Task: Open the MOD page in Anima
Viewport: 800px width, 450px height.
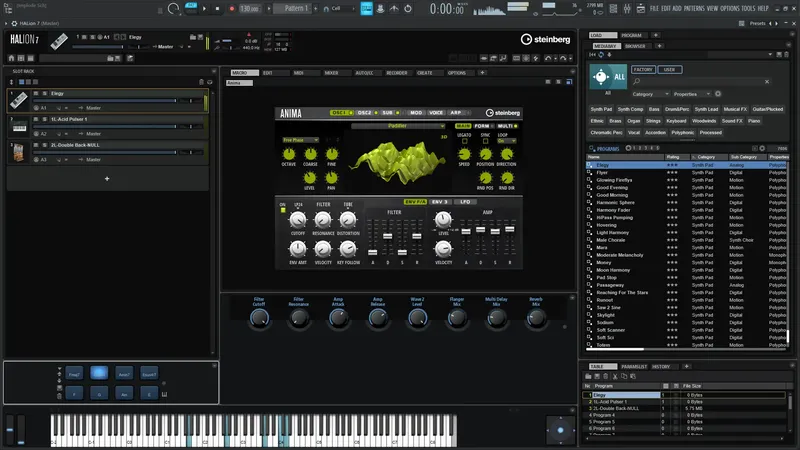Action: click(416, 113)
